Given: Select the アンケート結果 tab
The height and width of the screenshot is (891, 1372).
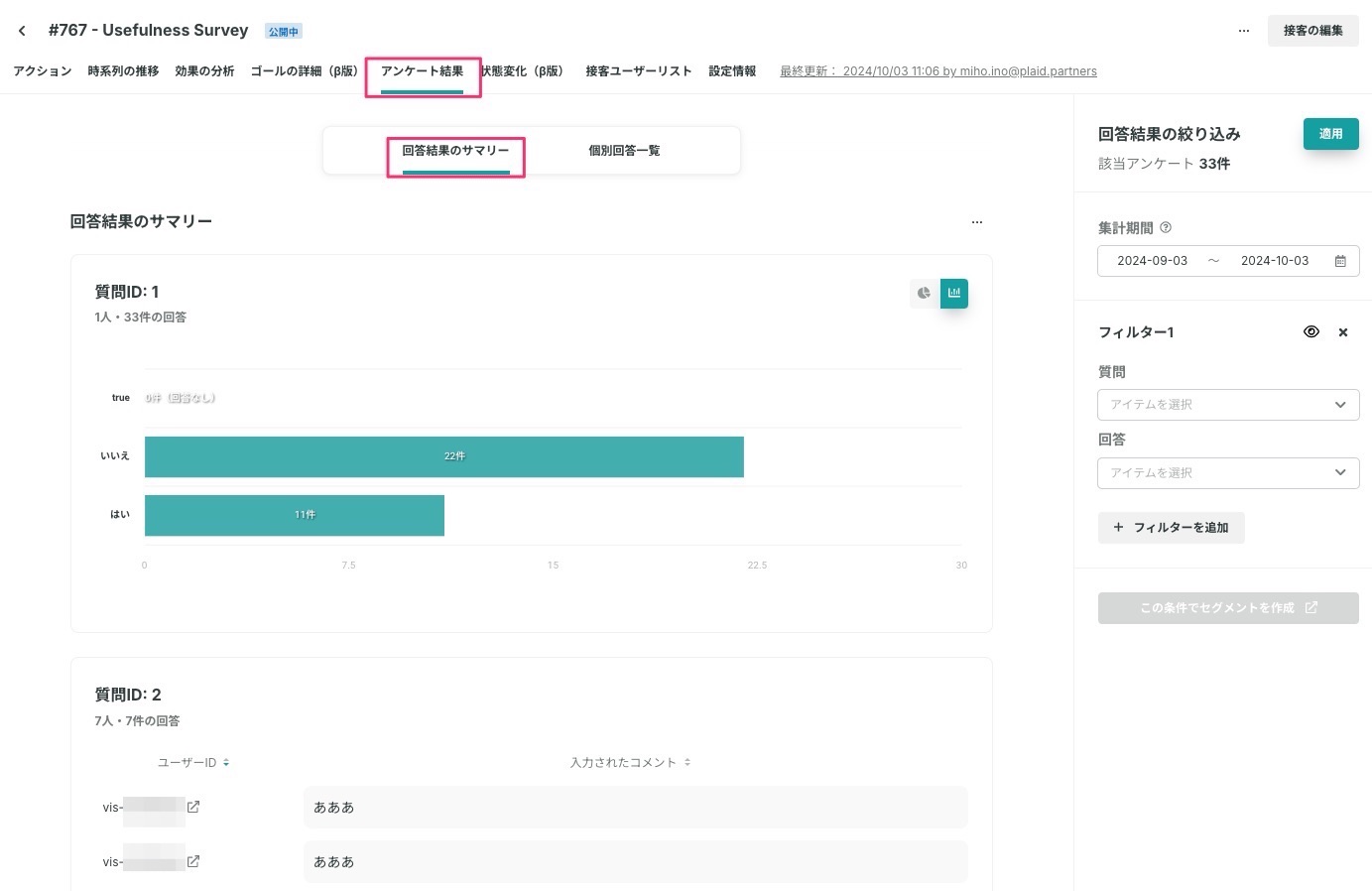Looking at the screenshot, I should 423,71.
